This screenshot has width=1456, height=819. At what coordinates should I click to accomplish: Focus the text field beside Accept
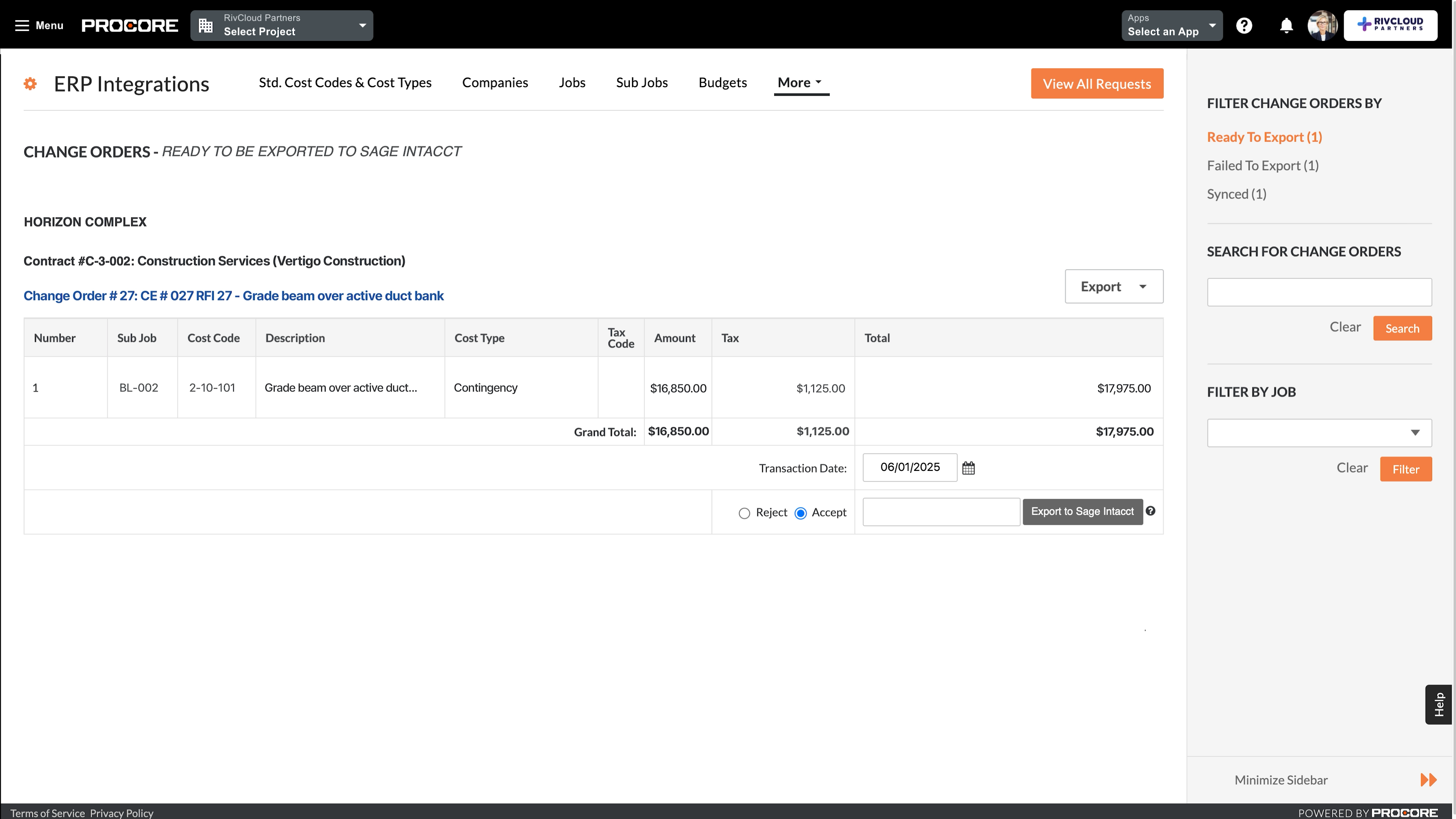[x=941, y=512]
